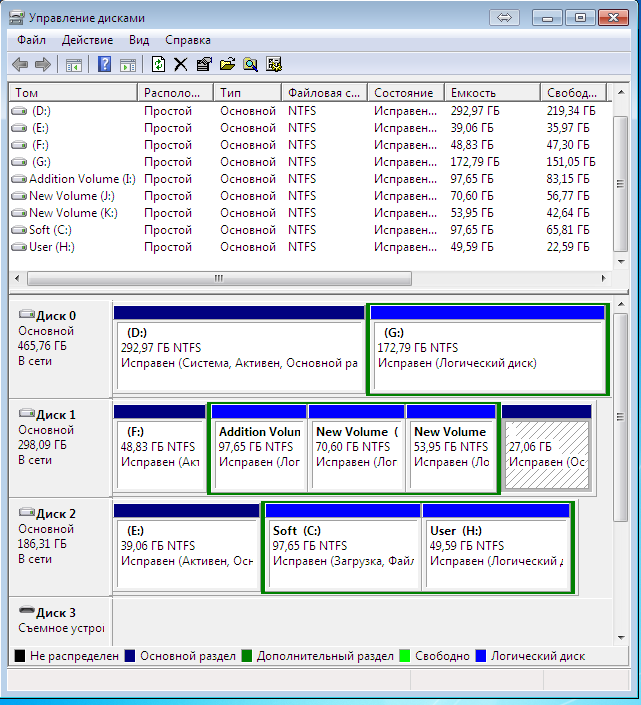Click blue Логический диск legend swatch
The width and height of the screenshot is (641, 705).
(481, 656)
